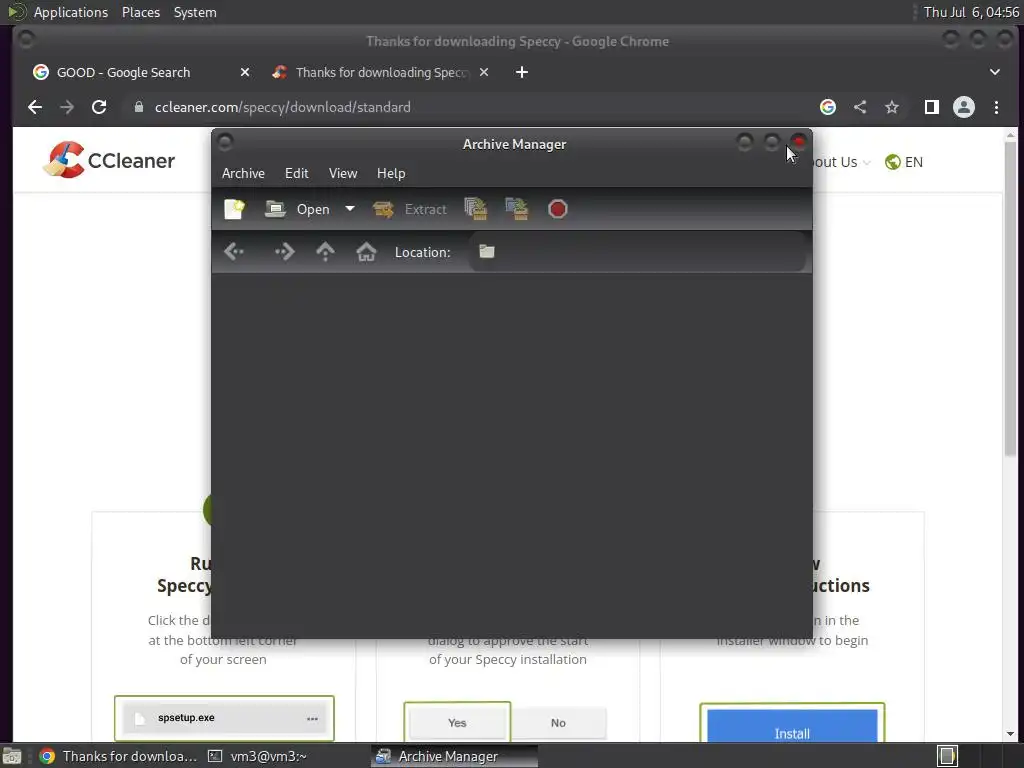Click the No button on CCleaner page

[558, 722]
